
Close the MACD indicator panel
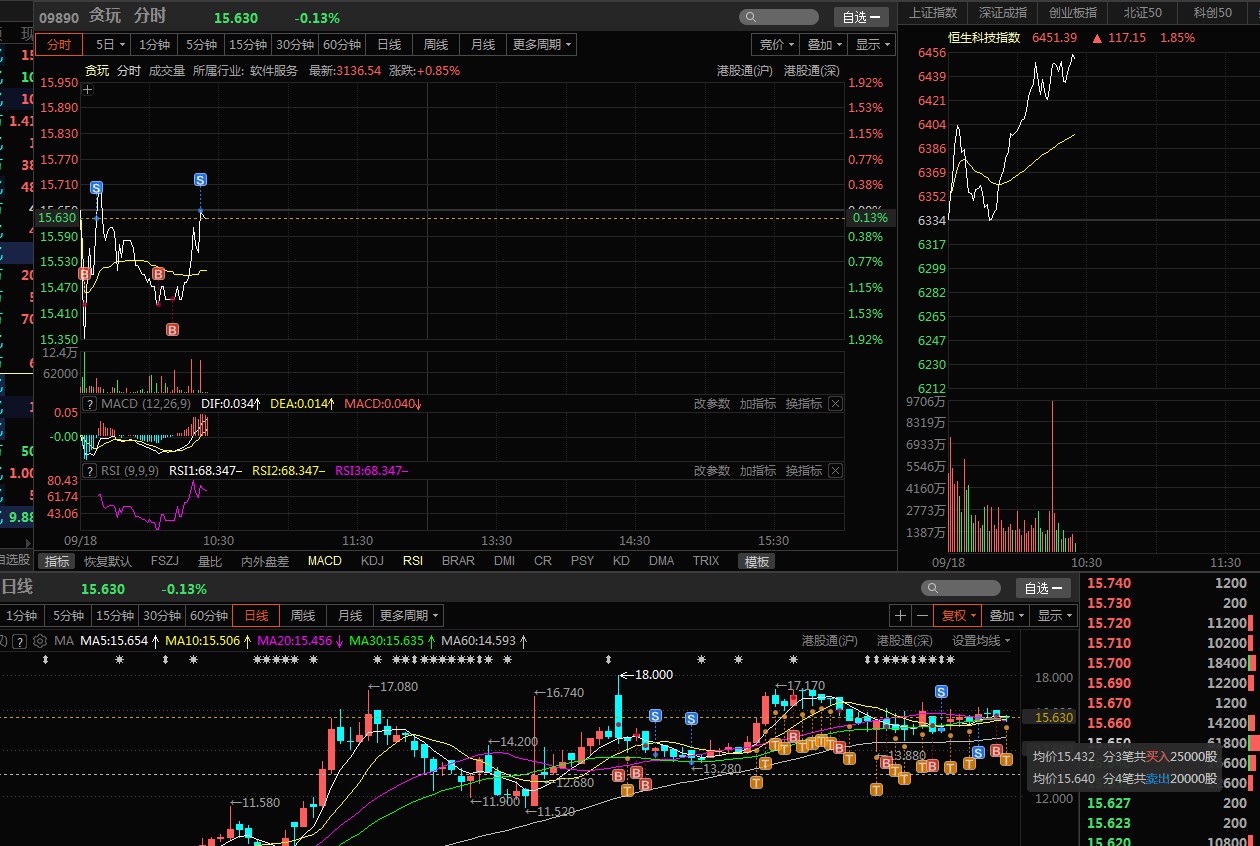click(x=836, y=404)
